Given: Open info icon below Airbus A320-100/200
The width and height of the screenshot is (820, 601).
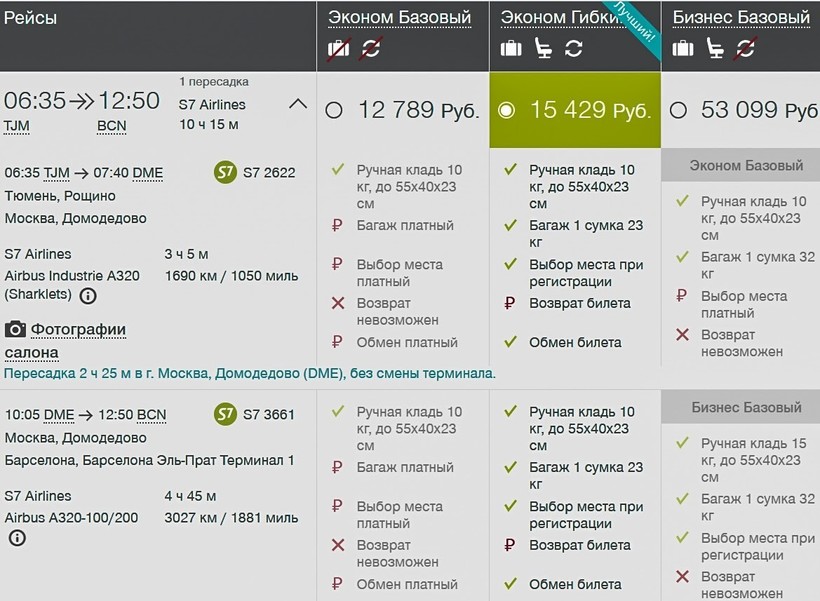Looking at the screenshot, I should [x=17, y=538].
